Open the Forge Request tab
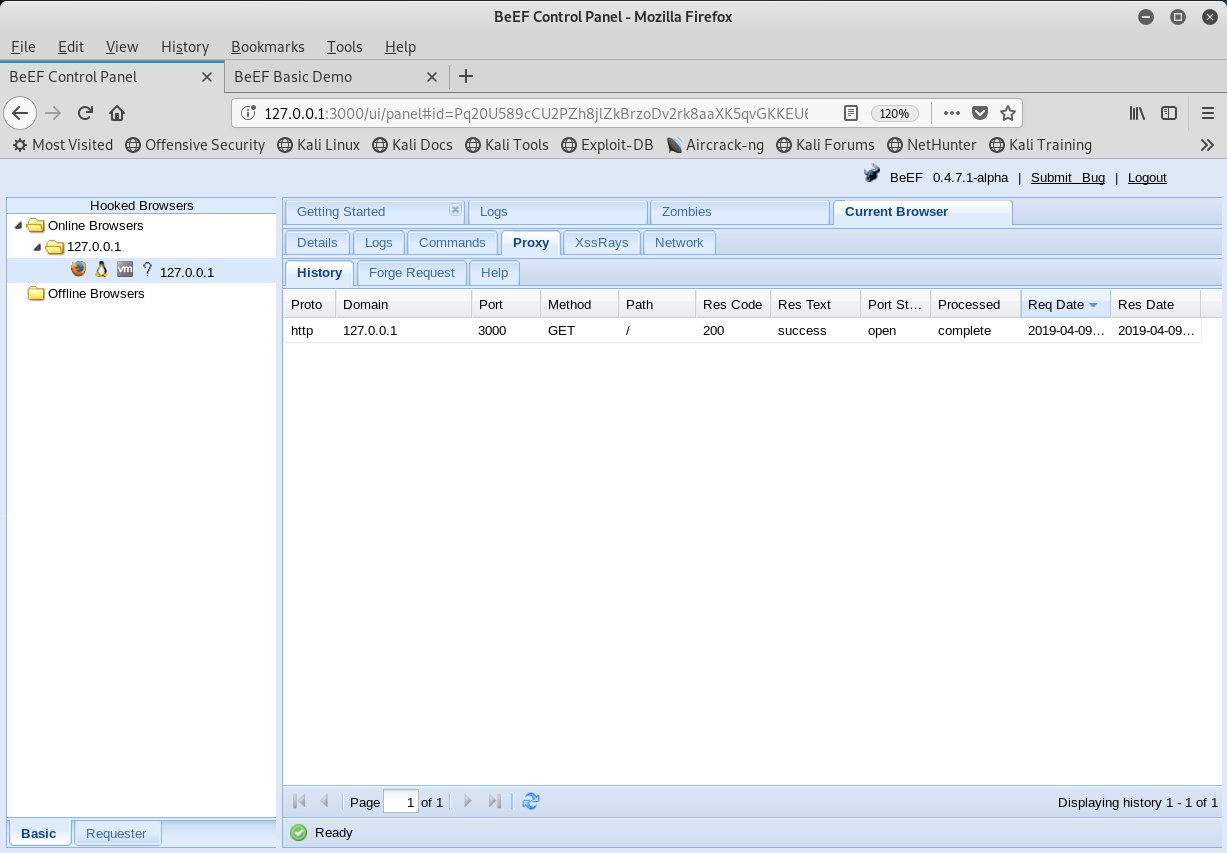 [412, 272]
